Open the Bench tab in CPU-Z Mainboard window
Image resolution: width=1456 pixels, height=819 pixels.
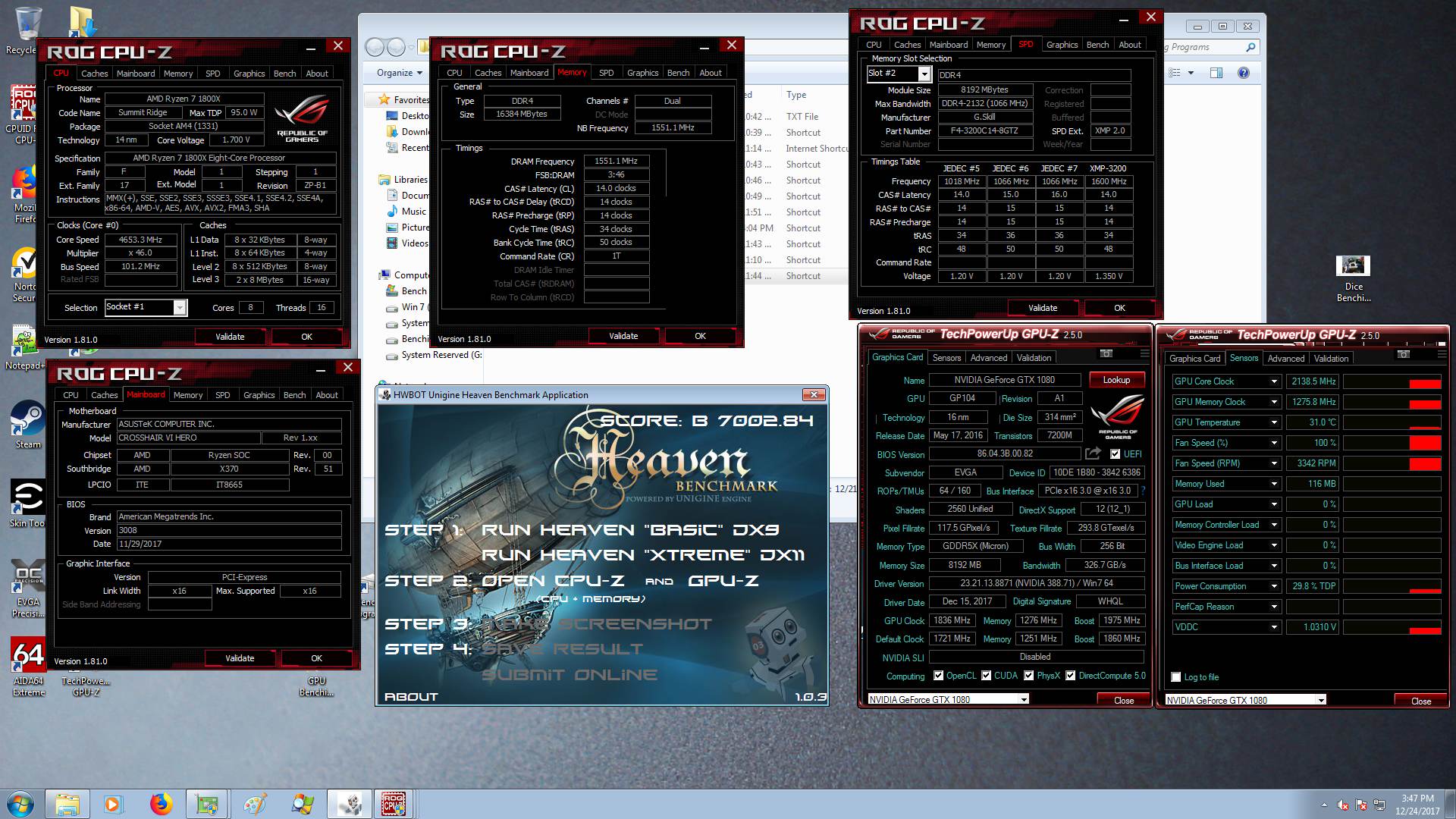tap(294, 395)
